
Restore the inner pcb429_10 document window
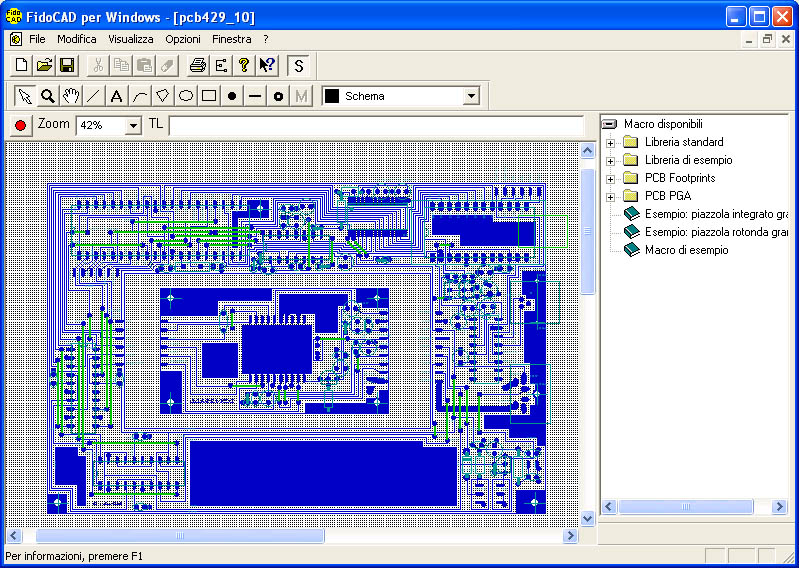767,39
